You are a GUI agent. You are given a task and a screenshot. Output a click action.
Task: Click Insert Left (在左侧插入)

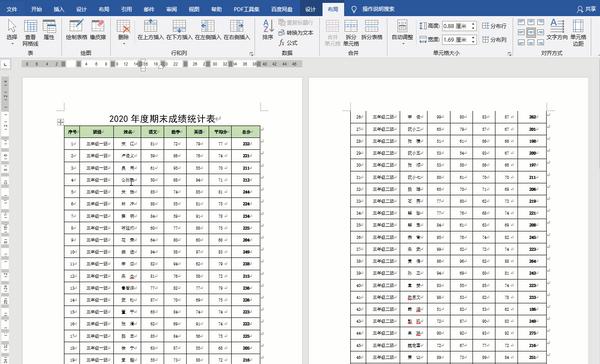click(x=208, y=30)
